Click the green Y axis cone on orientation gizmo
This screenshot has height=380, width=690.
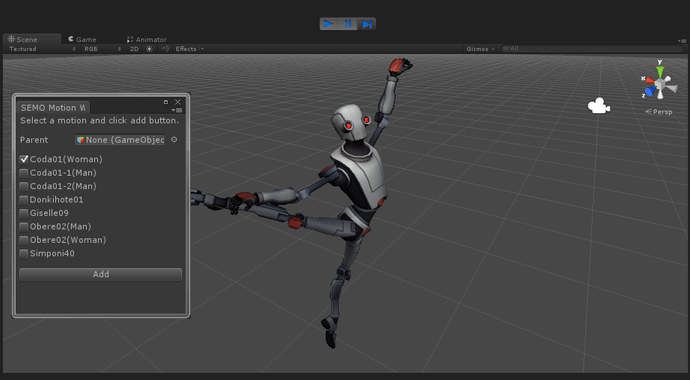pos(660,72)
